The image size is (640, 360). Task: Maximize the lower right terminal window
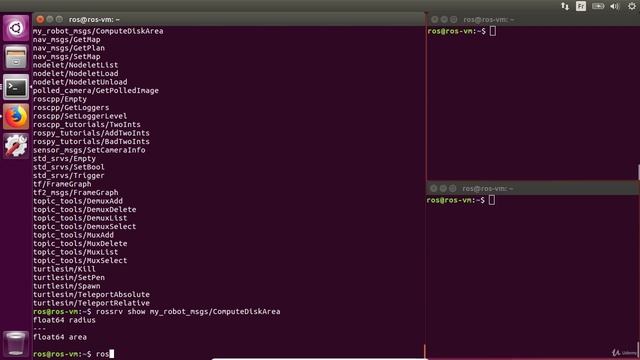453,188
